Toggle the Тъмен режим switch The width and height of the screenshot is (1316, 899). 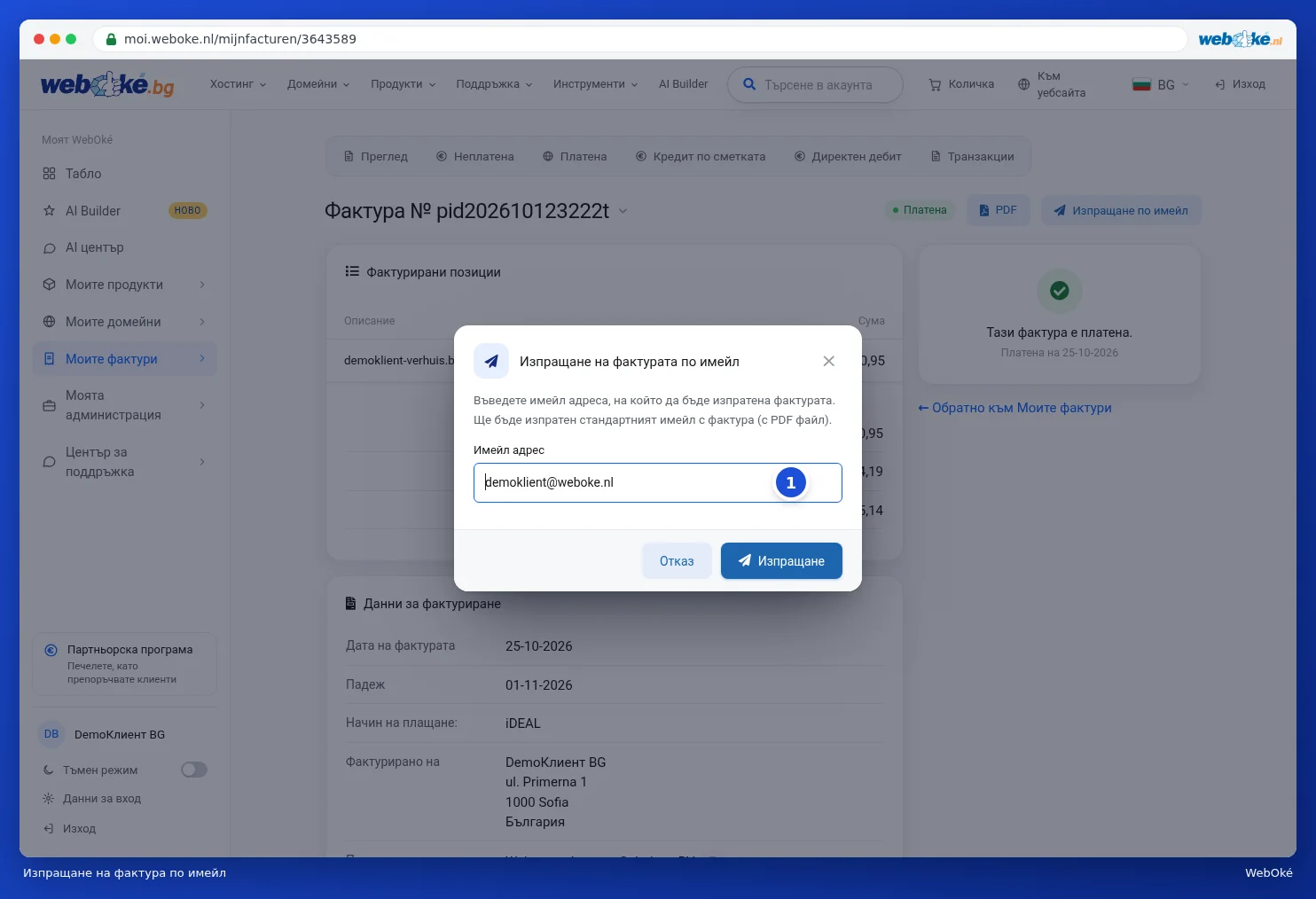194,770
